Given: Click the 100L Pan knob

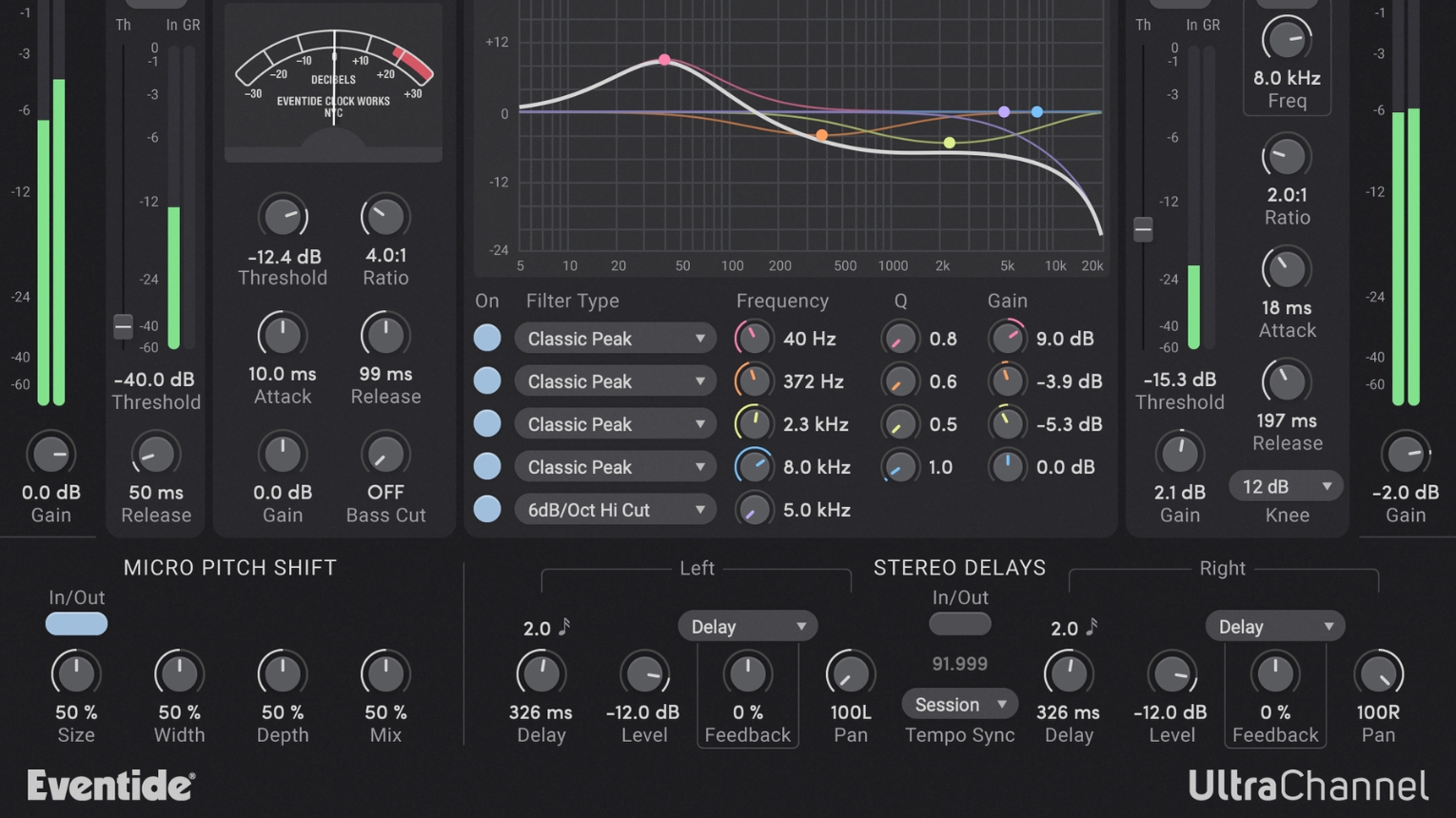Looking at the screenshot, I should click(x=850, y=673).
